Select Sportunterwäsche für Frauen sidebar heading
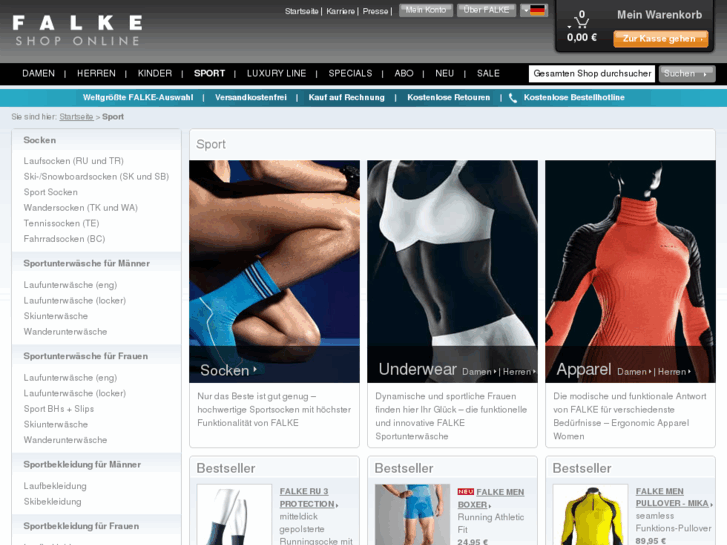The width and height of the screenshot is (727, 545). pos(86,356)
